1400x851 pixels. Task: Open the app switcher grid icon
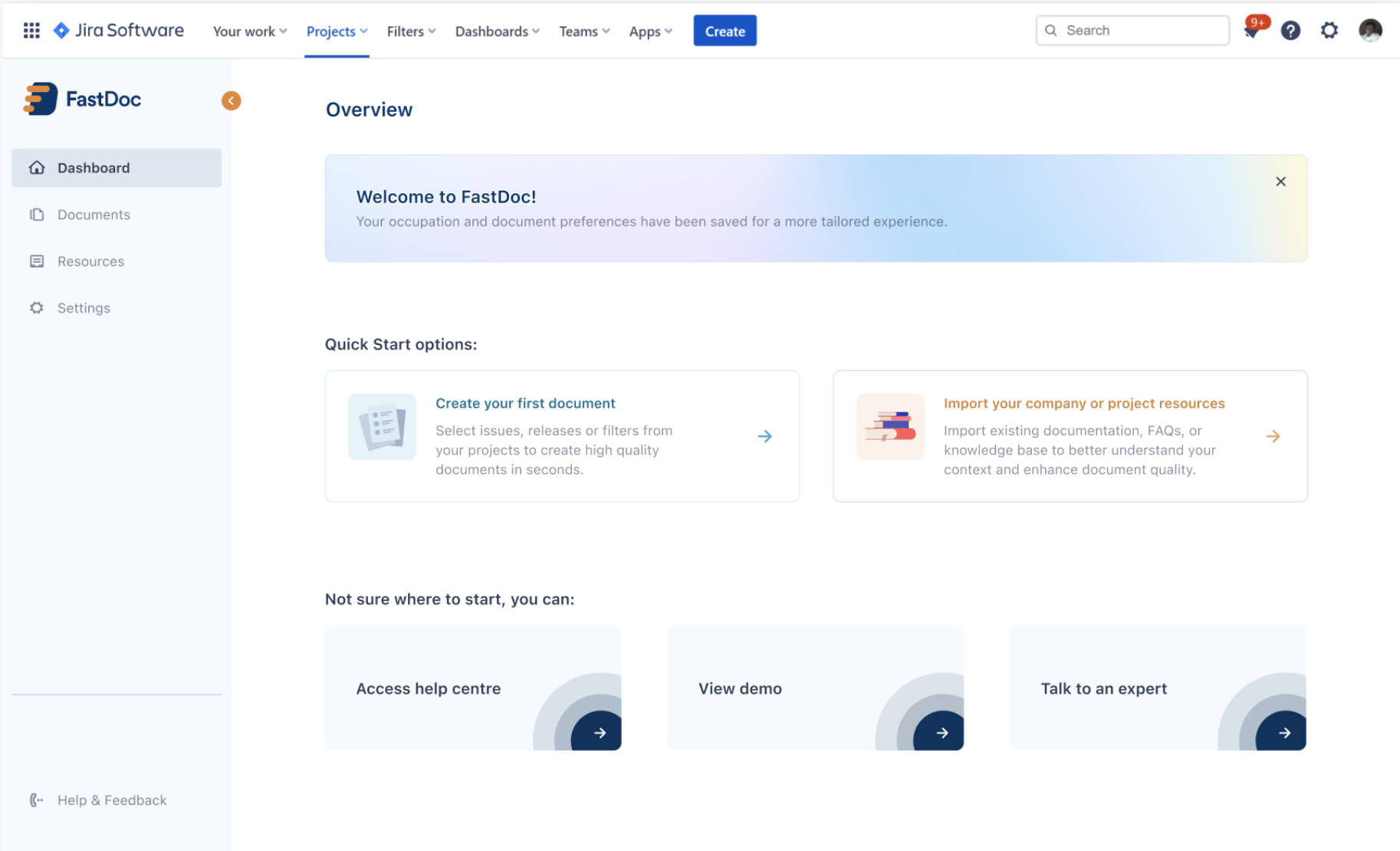[31, 31]
